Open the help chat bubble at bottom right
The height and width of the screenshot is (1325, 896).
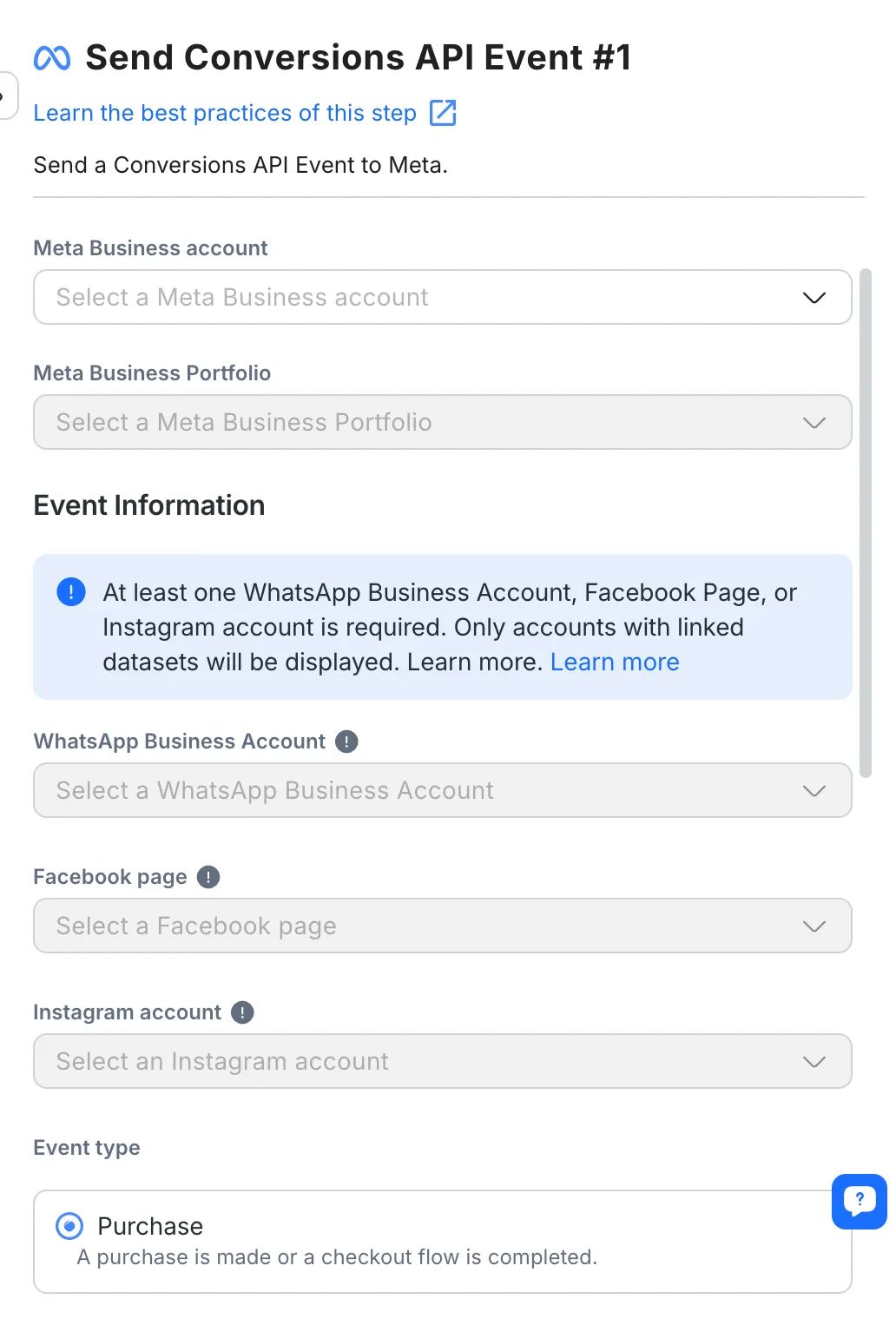858,1201
